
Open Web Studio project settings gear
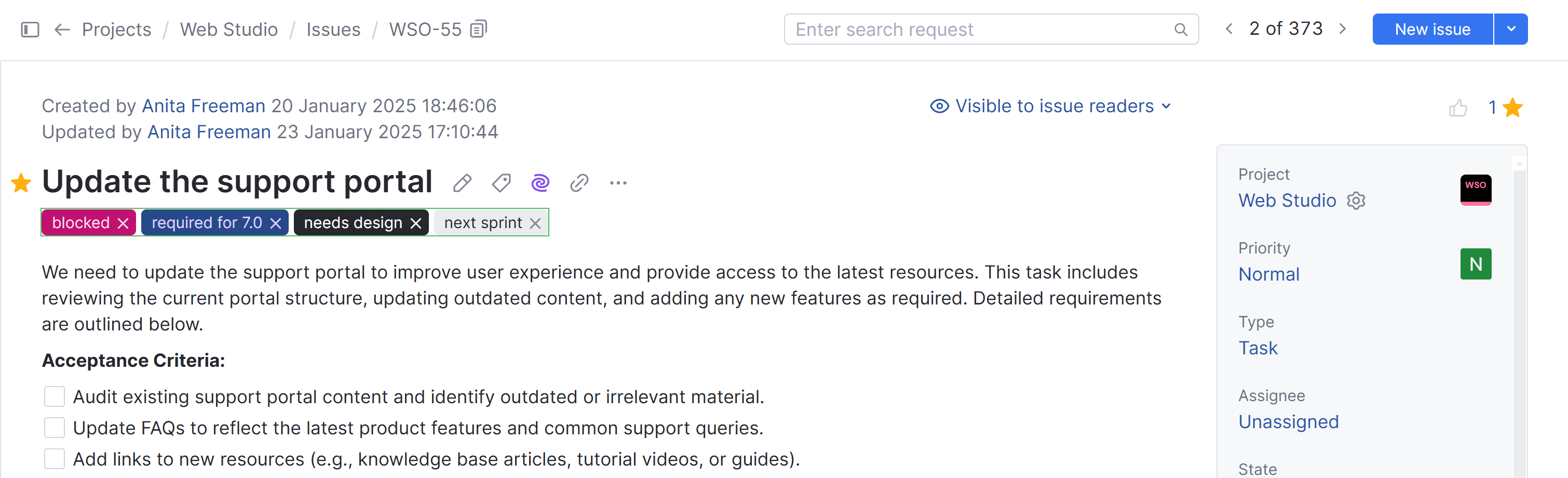pyautogui.click(x=1356, y=201)
